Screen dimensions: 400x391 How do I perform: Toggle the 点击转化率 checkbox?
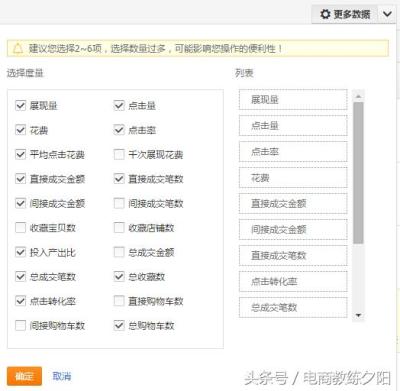21,301
